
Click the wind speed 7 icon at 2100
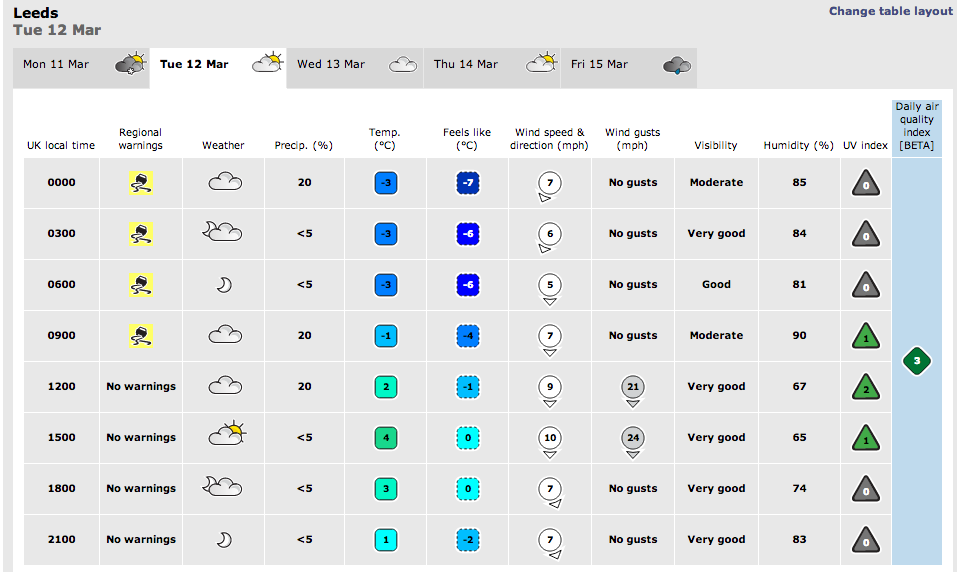[x=551, y=543]
